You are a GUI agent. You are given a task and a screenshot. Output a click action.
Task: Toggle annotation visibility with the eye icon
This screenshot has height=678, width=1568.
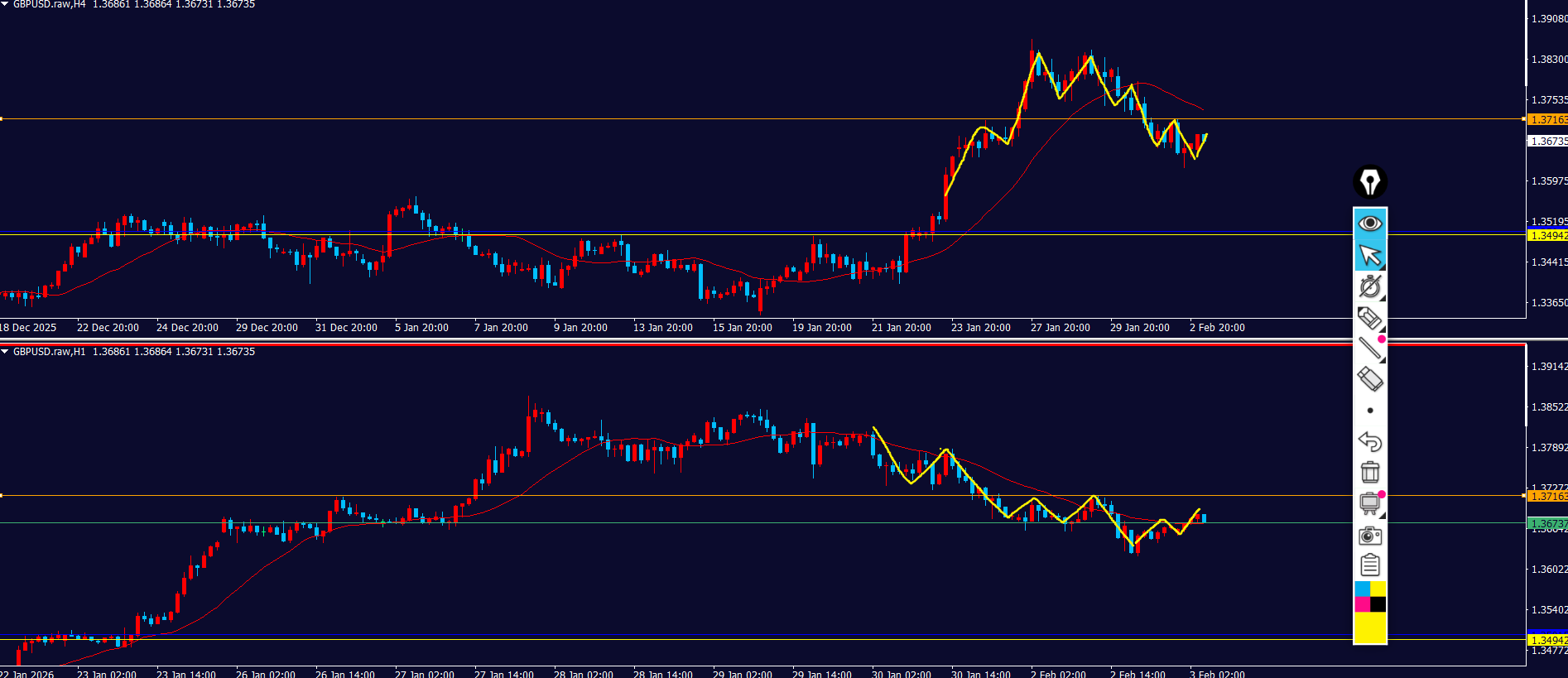(x=1370, y=224)
